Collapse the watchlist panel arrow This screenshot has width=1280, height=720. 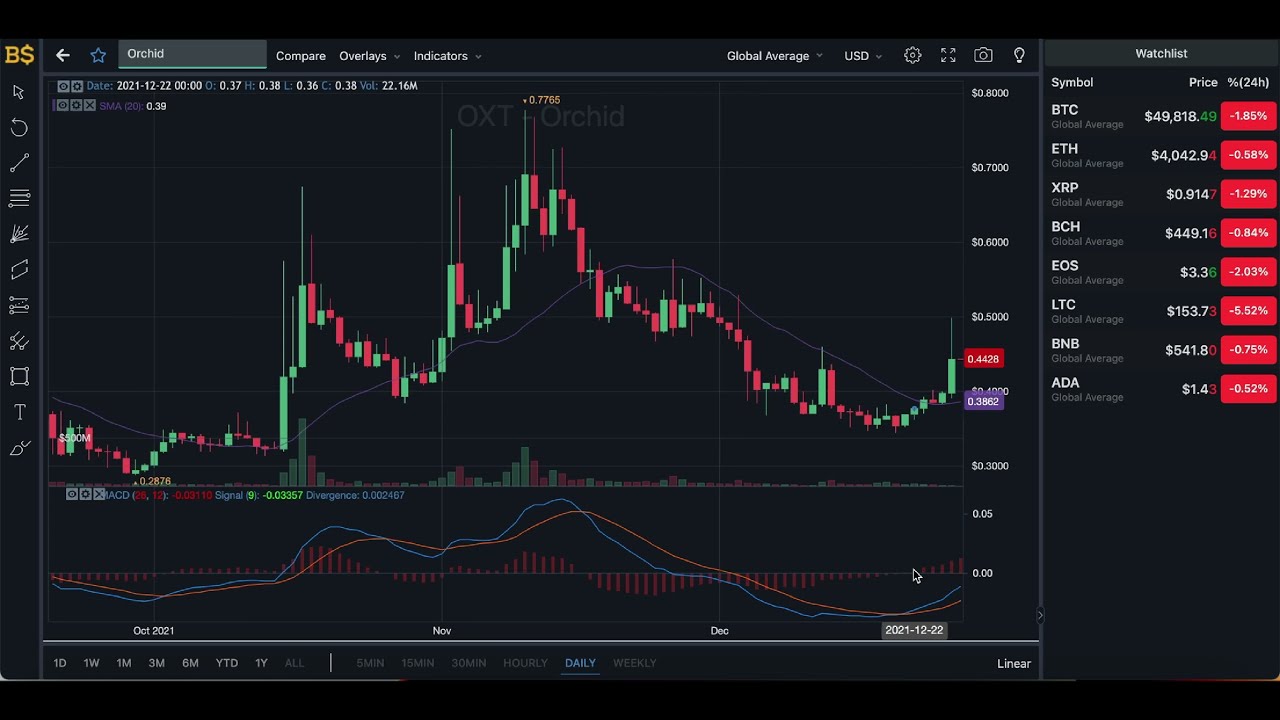click(1040, 616)
